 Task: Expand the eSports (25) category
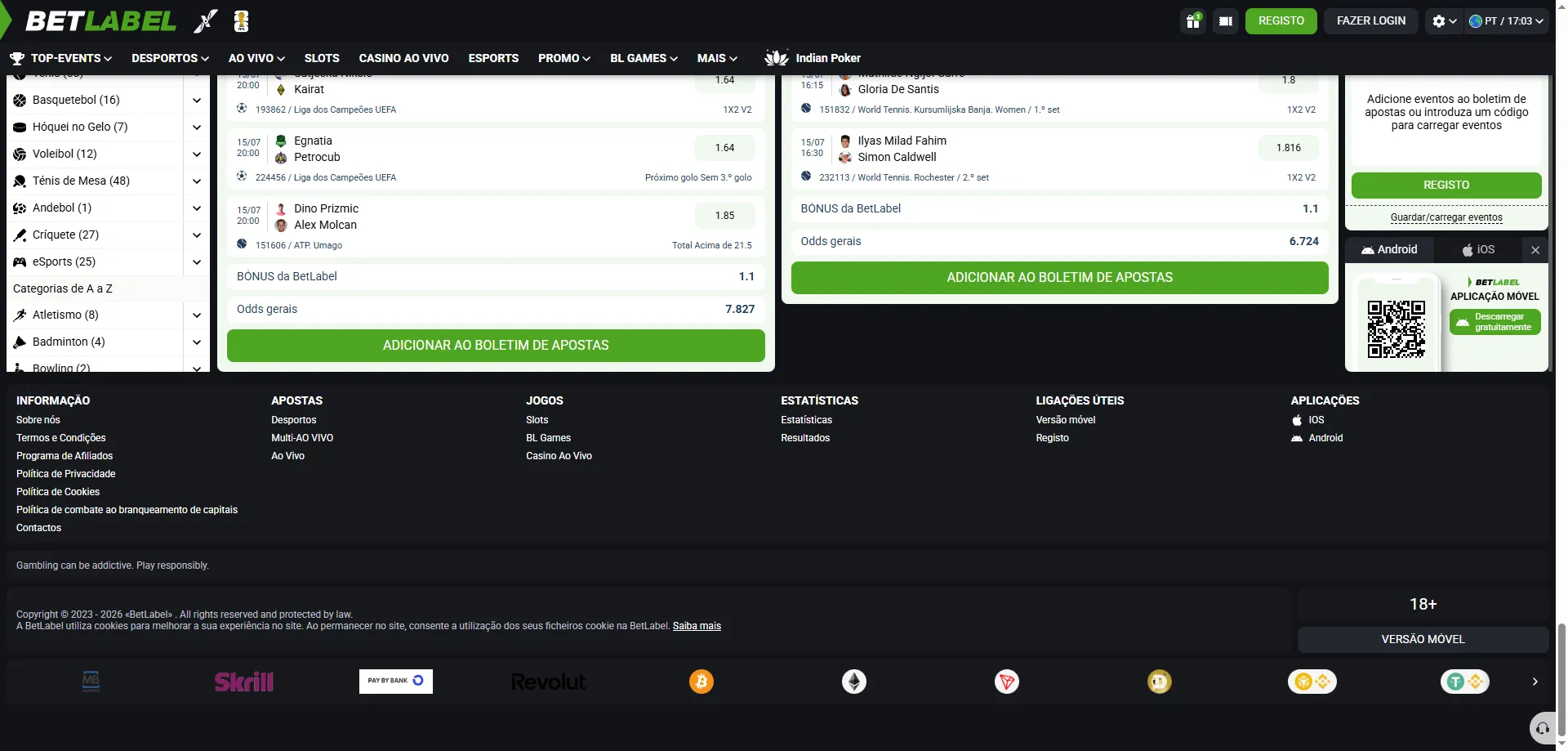197,262
